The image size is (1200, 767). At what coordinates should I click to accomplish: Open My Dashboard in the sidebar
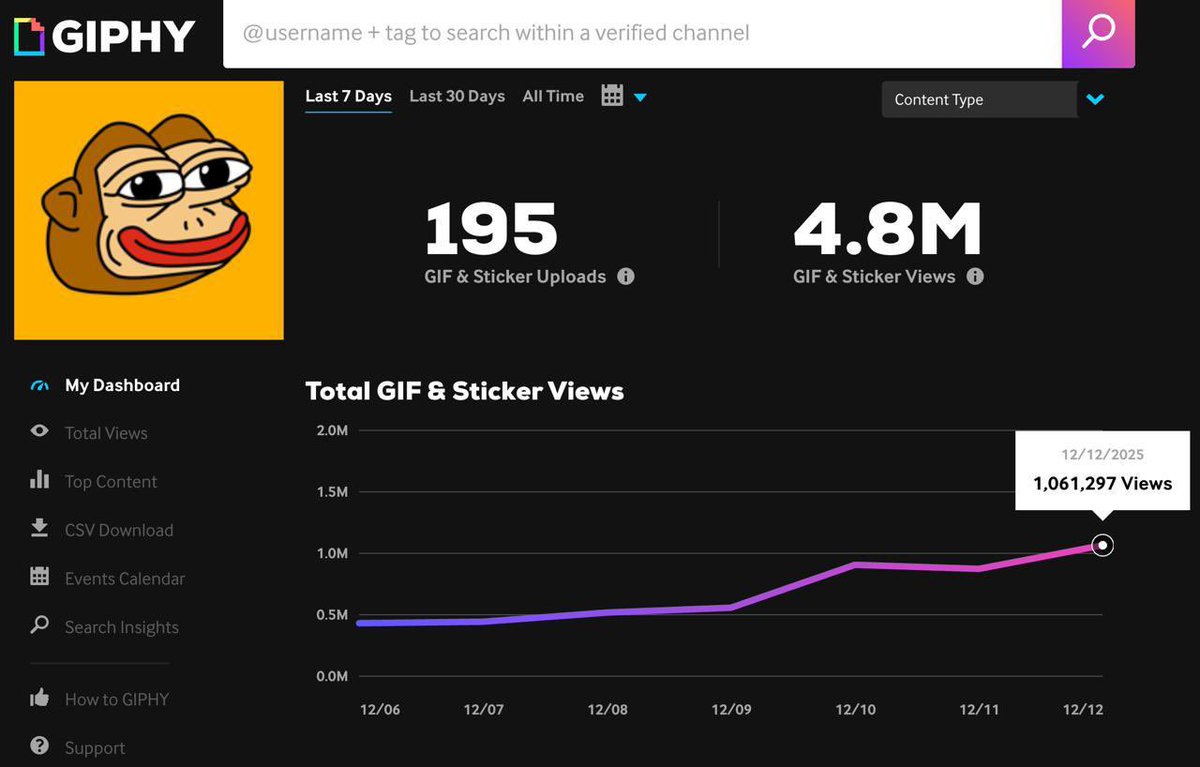pos(122,385)
